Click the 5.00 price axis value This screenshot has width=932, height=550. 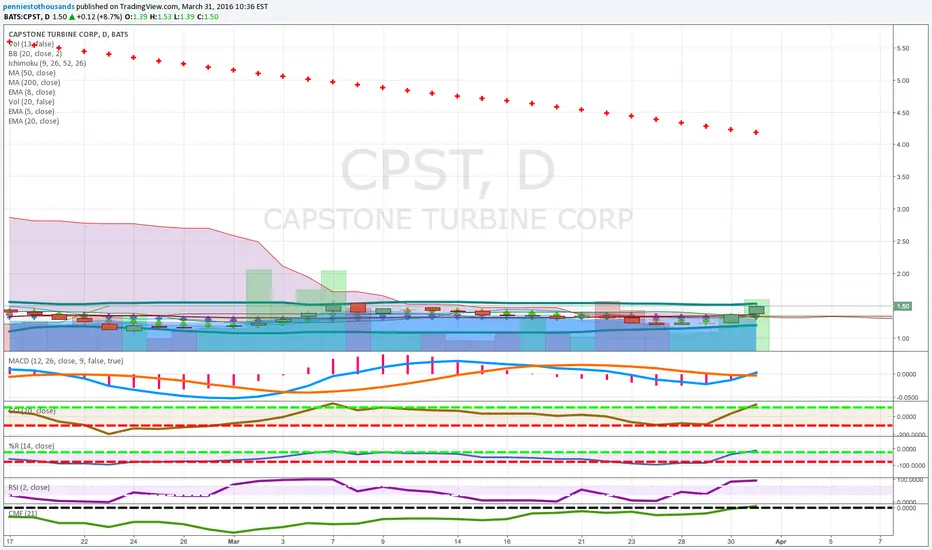coord(903,80)
